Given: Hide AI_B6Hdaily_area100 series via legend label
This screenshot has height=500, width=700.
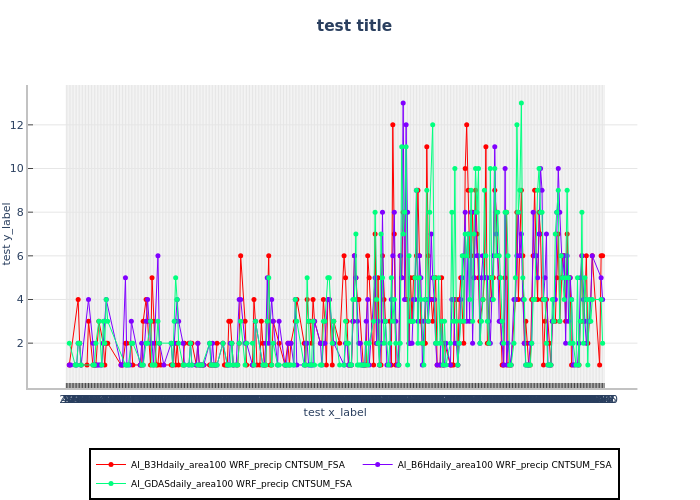Looking at the screenshot, I should pyautogui.click(x=504, y=465).
